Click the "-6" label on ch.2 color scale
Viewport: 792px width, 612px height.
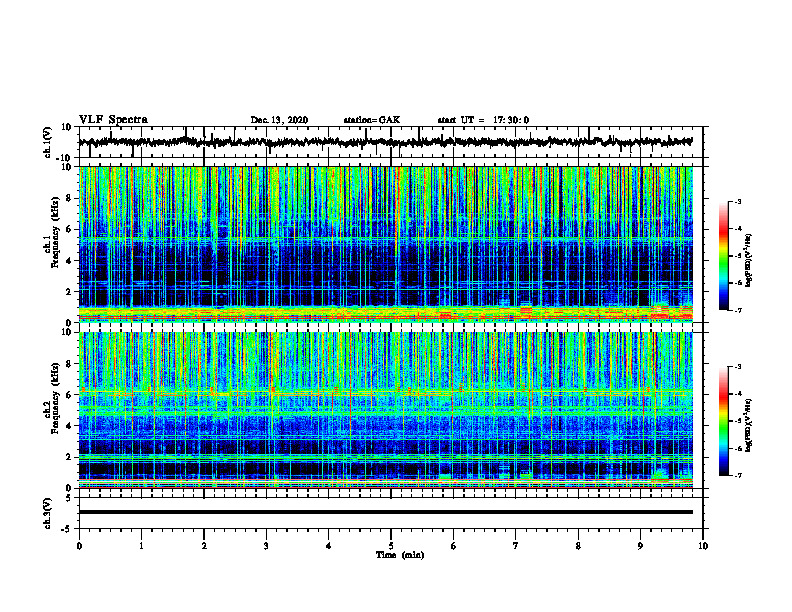coord(737,448)
